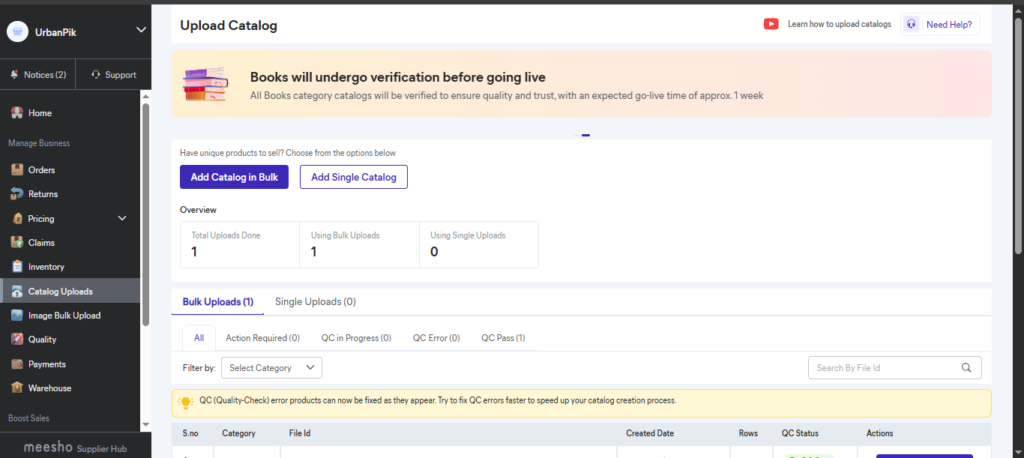Click the headset icon in Need Help
The height and width of the screenshot is (458, 1024).
(912, 25)
